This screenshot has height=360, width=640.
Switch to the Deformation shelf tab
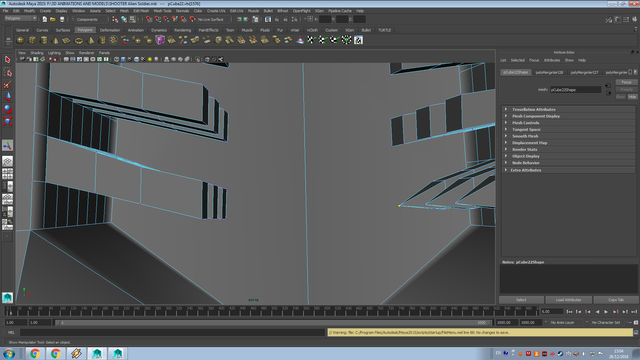click(x=110, y=30)
